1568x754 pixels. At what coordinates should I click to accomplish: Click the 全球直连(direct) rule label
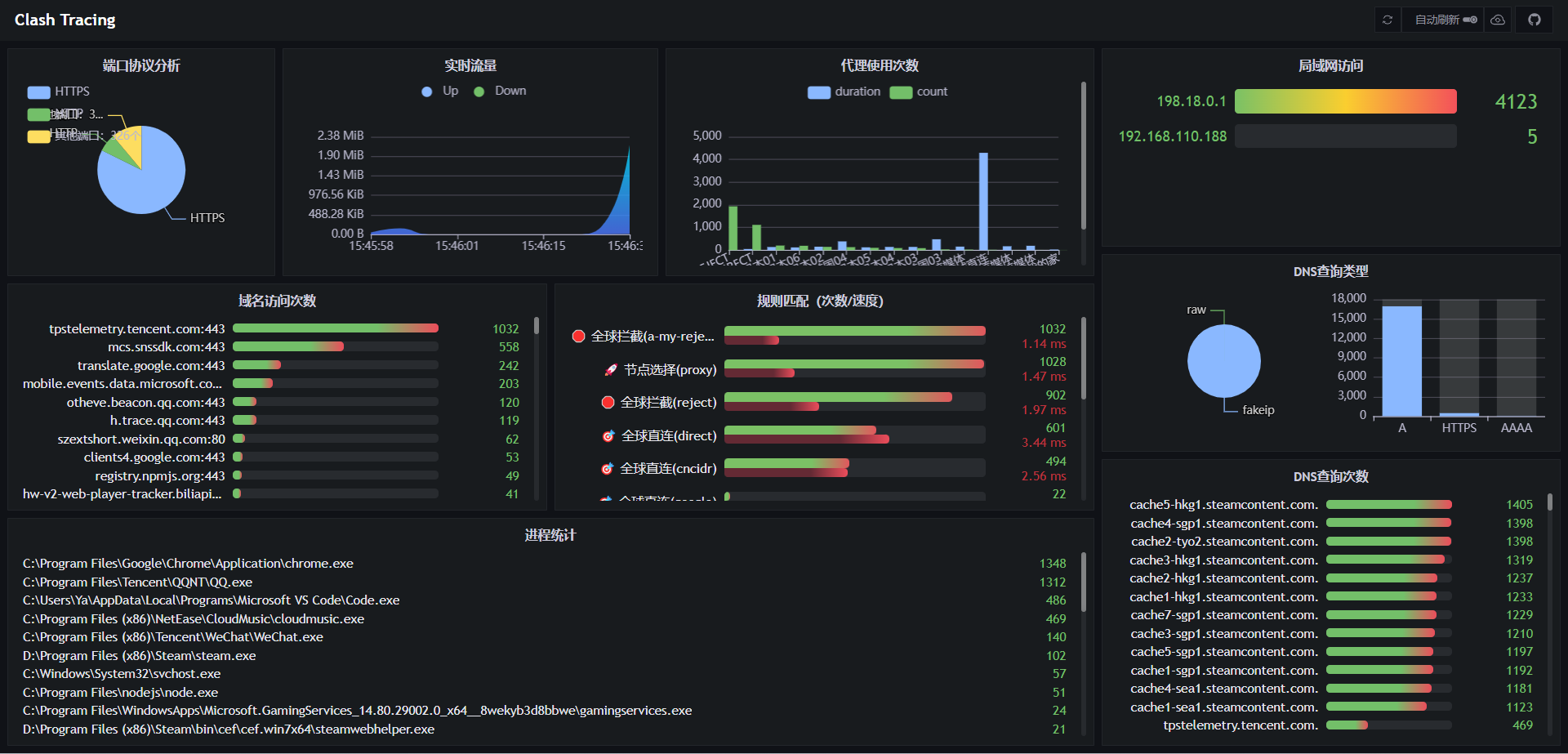(x=669, y=436)
